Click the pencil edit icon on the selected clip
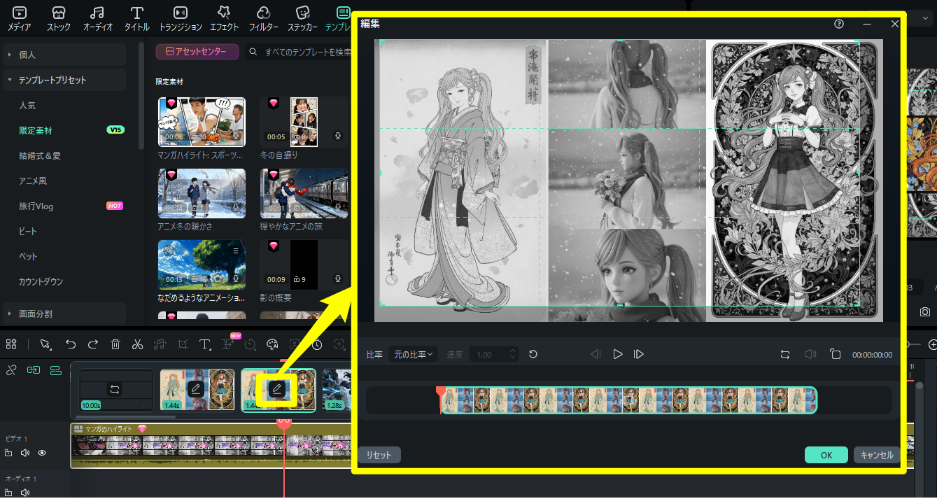 coord(277,390)
